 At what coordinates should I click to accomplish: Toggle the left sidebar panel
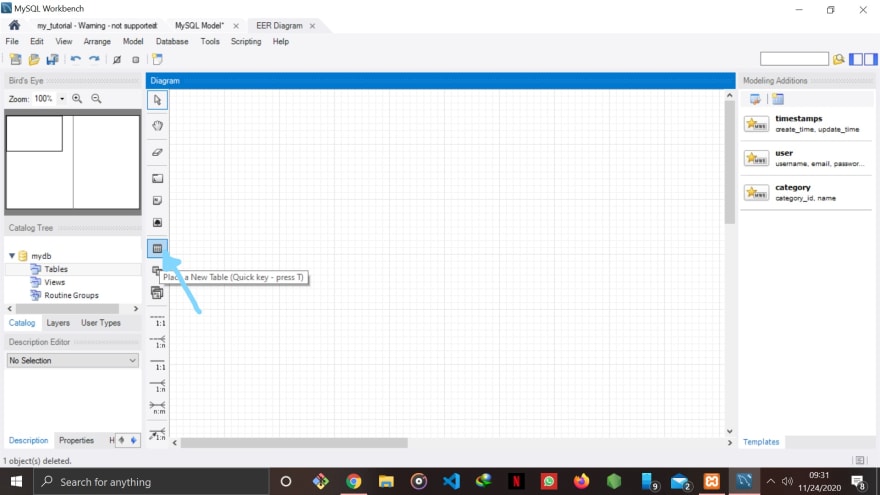tap(856, 59)
